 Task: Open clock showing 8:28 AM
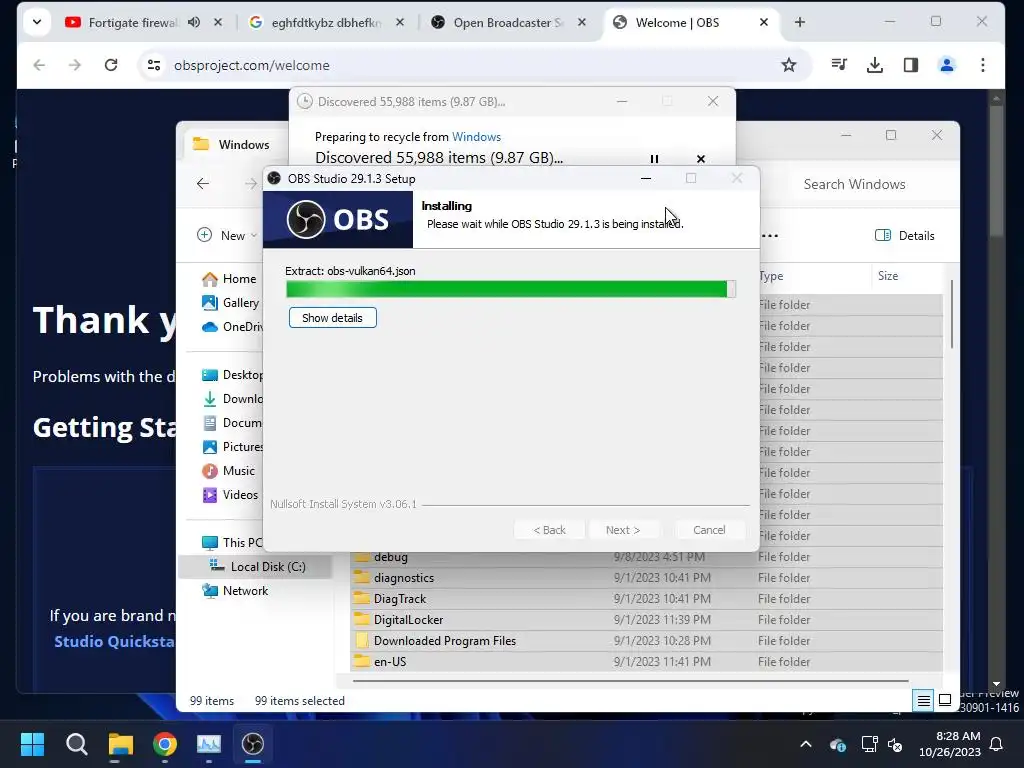(x=950, y=744)
